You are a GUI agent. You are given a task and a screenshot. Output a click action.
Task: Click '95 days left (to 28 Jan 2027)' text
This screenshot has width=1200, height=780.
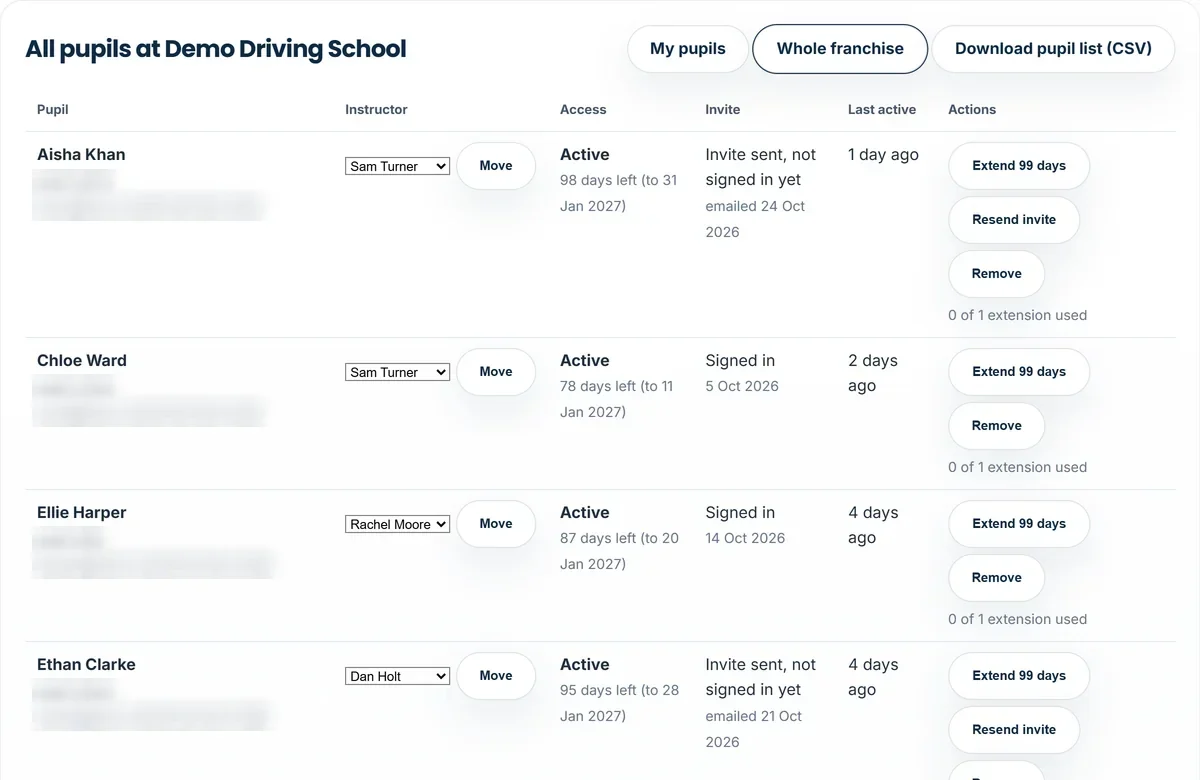[619, 703]
